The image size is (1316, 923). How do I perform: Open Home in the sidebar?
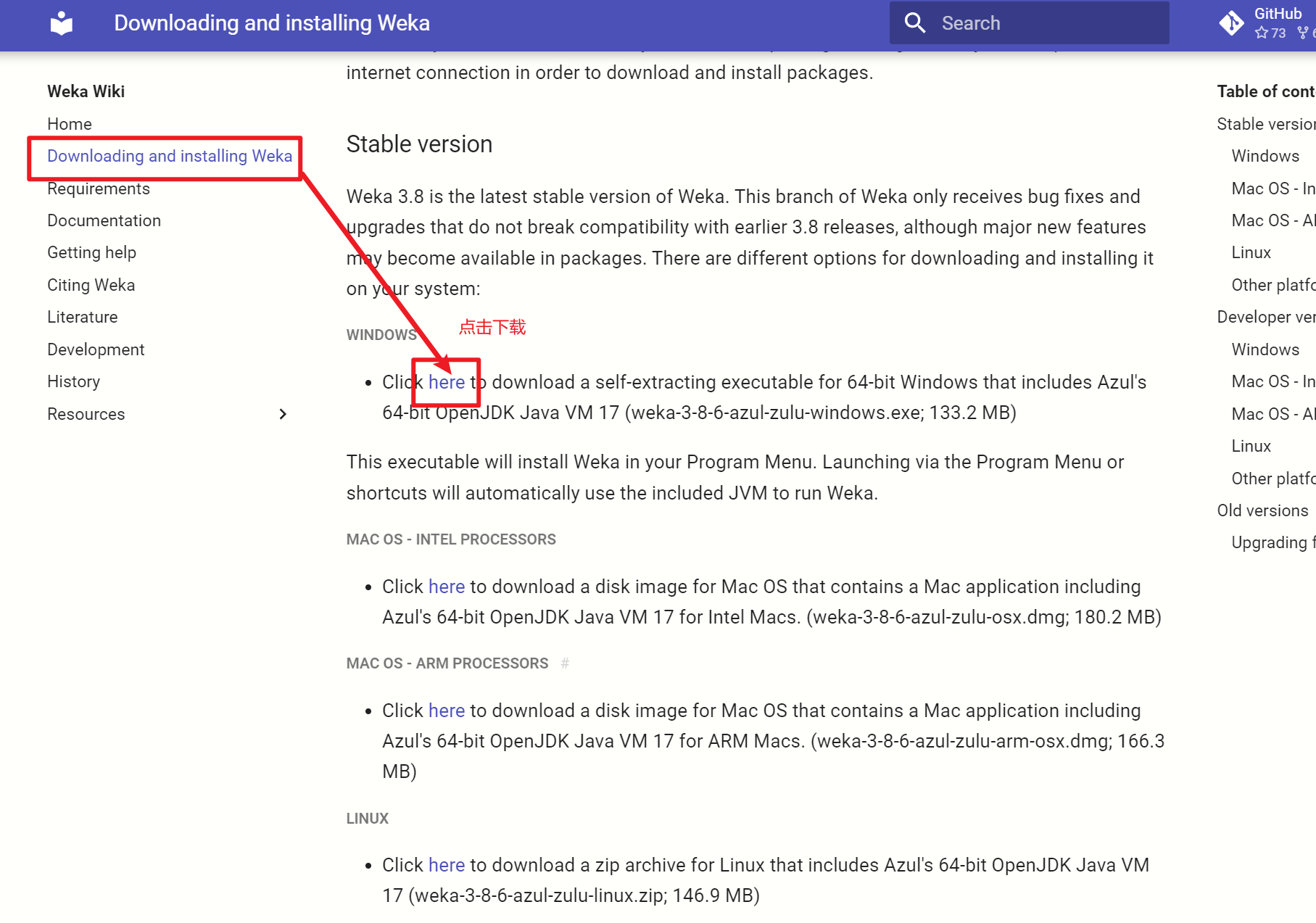tap(70, 124)
